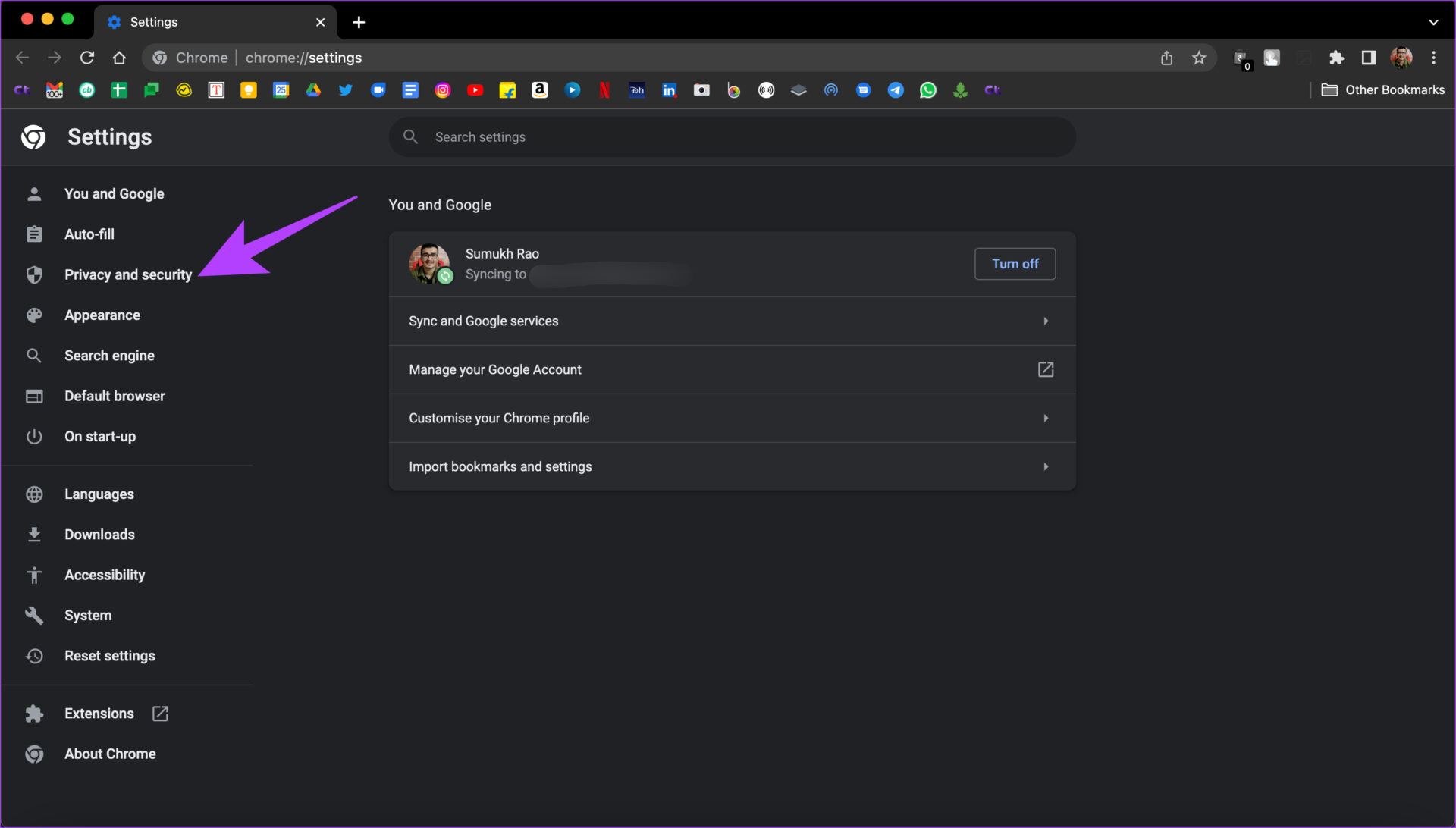Open the Telegram bookmark icon
Screen dimensions: 1456x828
(x=896, y=90)
